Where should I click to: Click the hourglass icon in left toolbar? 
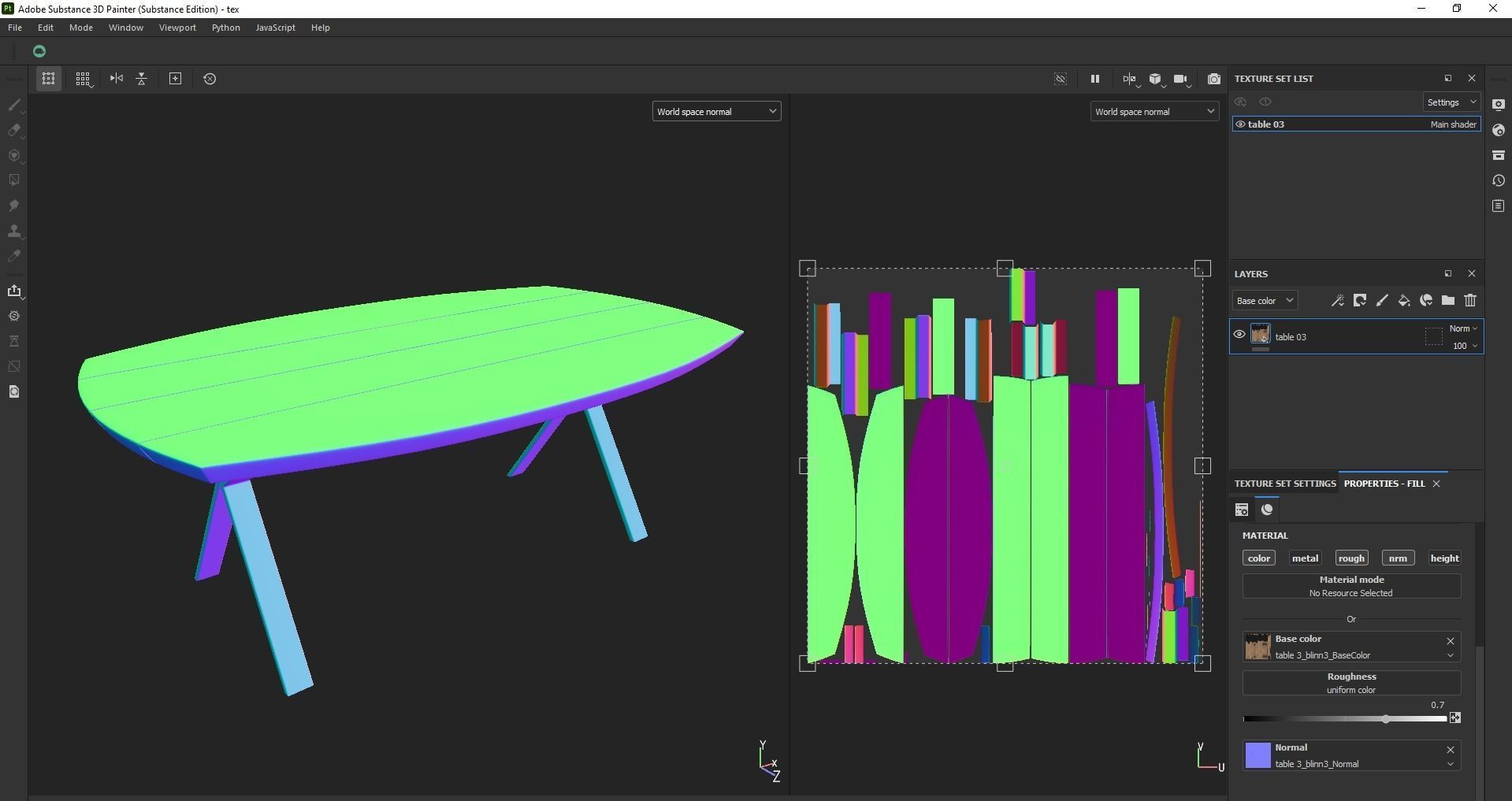pos(14,341)
